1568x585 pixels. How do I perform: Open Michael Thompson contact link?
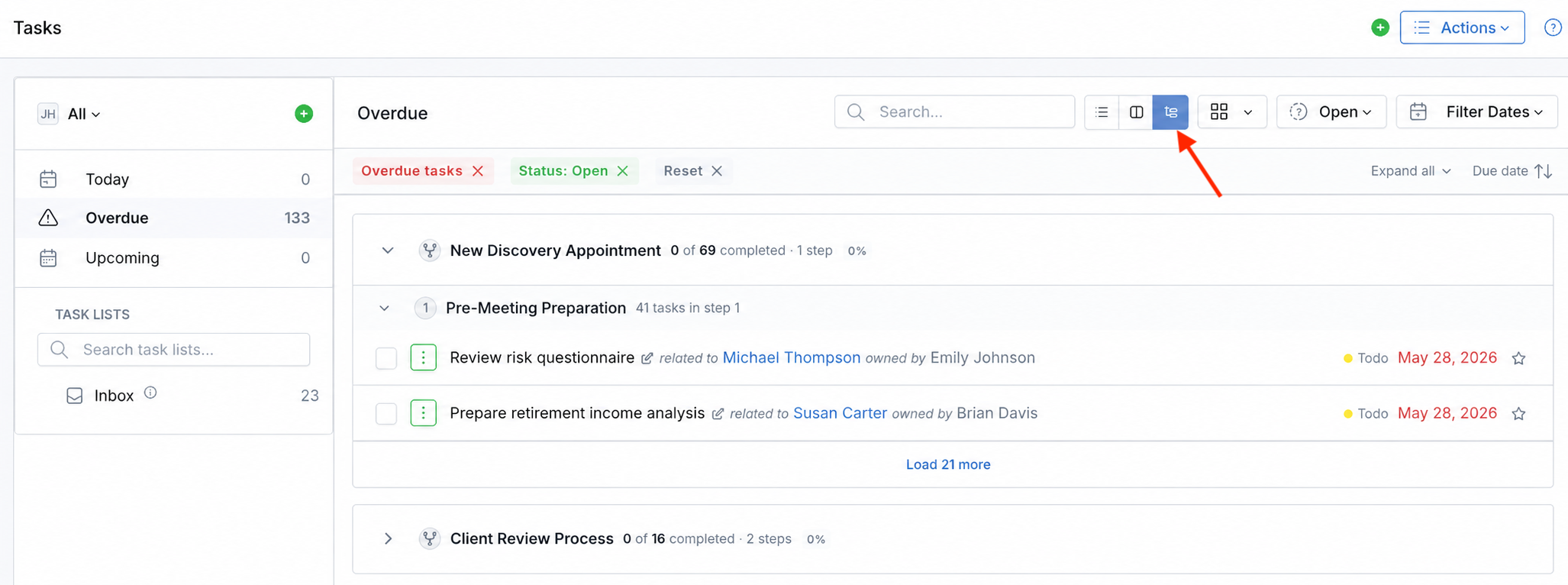coord(791,357)
